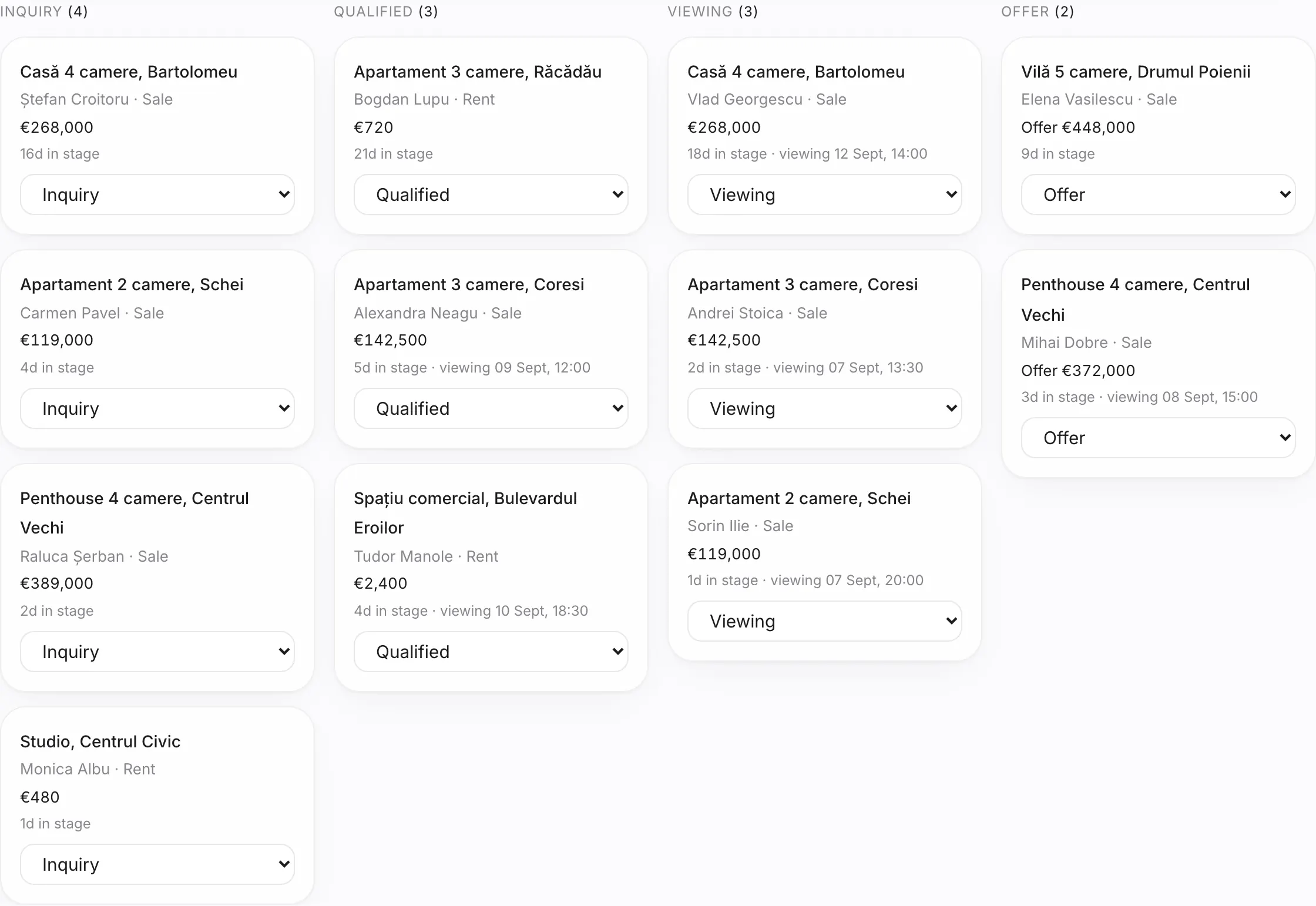Click the VIEWING (3) column header
This screenshot has height=906, width=1316.
point(713,12)
